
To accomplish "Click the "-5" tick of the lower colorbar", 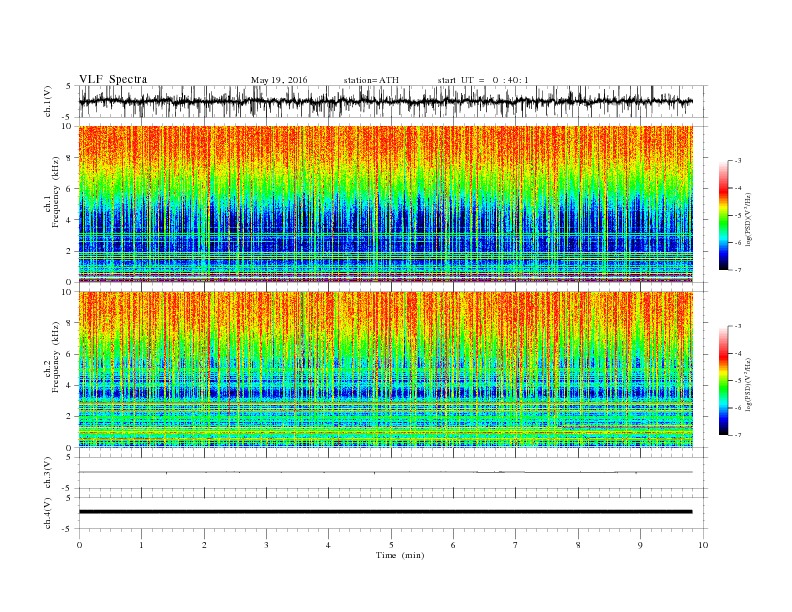I will point(738,380).
